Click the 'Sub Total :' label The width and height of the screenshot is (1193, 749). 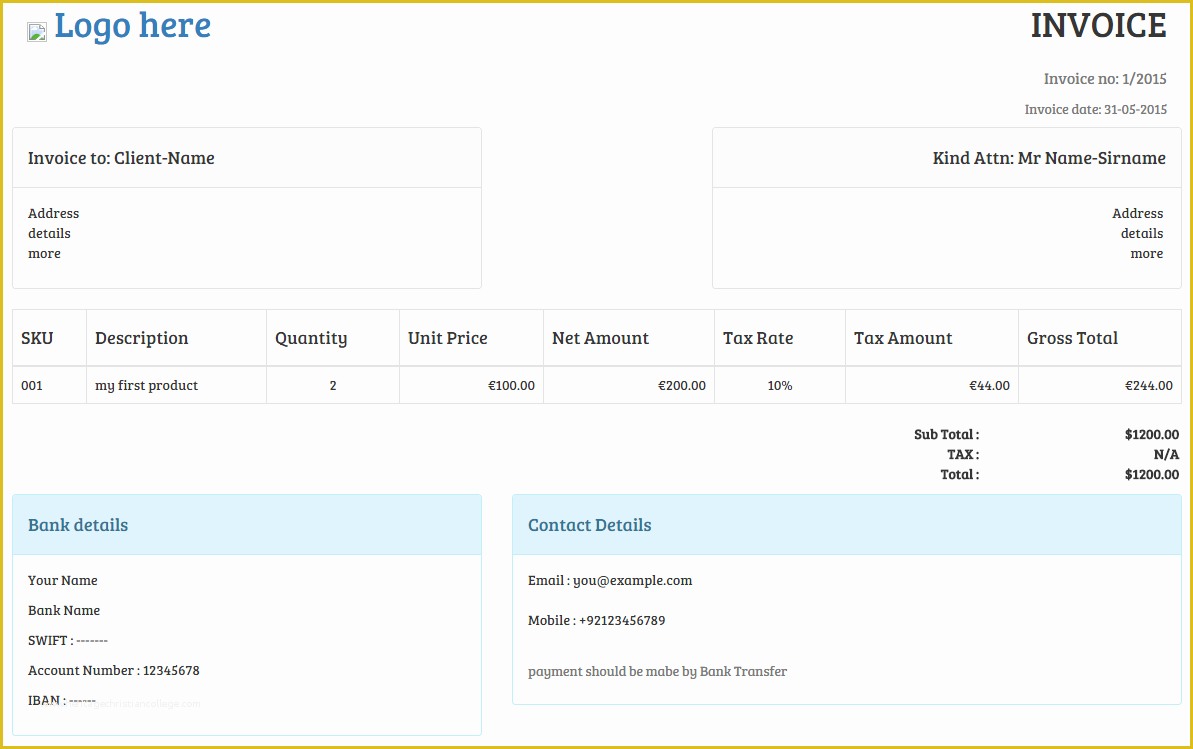pyautogui.click(x=946, y=435)
